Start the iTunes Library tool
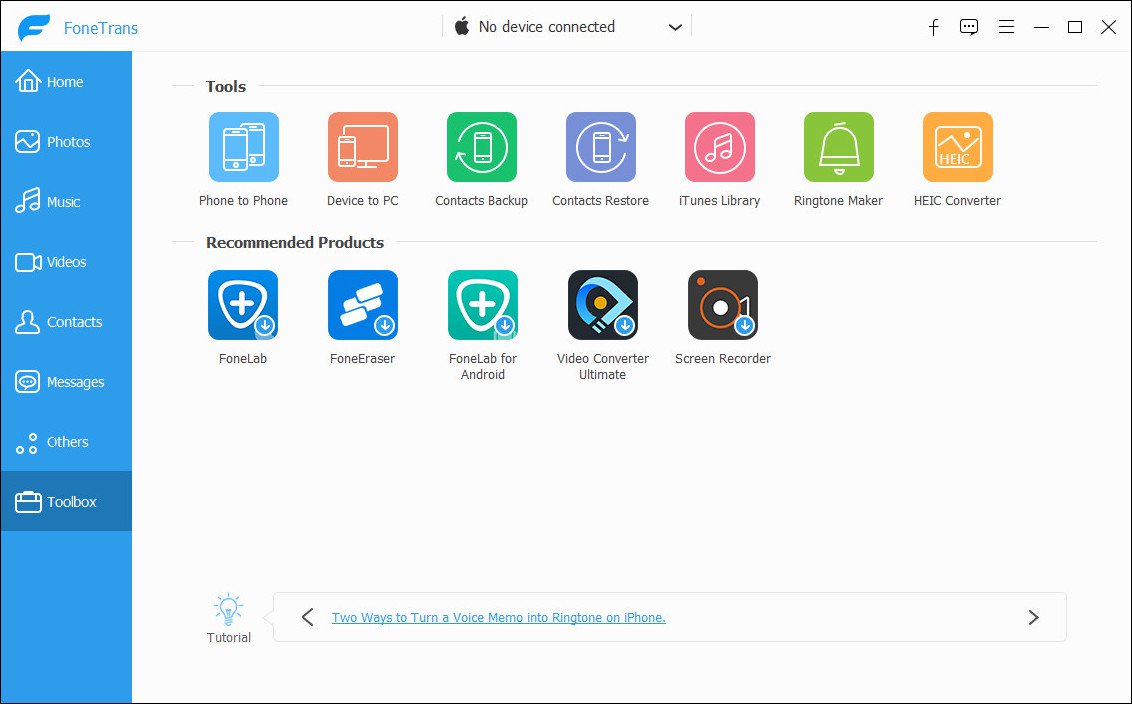Image resolution: width=1132 pixels, height=704 pixels. click(719, 146)
